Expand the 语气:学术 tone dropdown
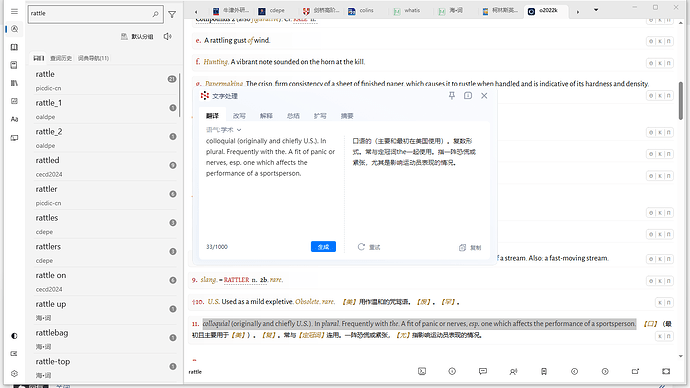690x388 pixels. 224,130
